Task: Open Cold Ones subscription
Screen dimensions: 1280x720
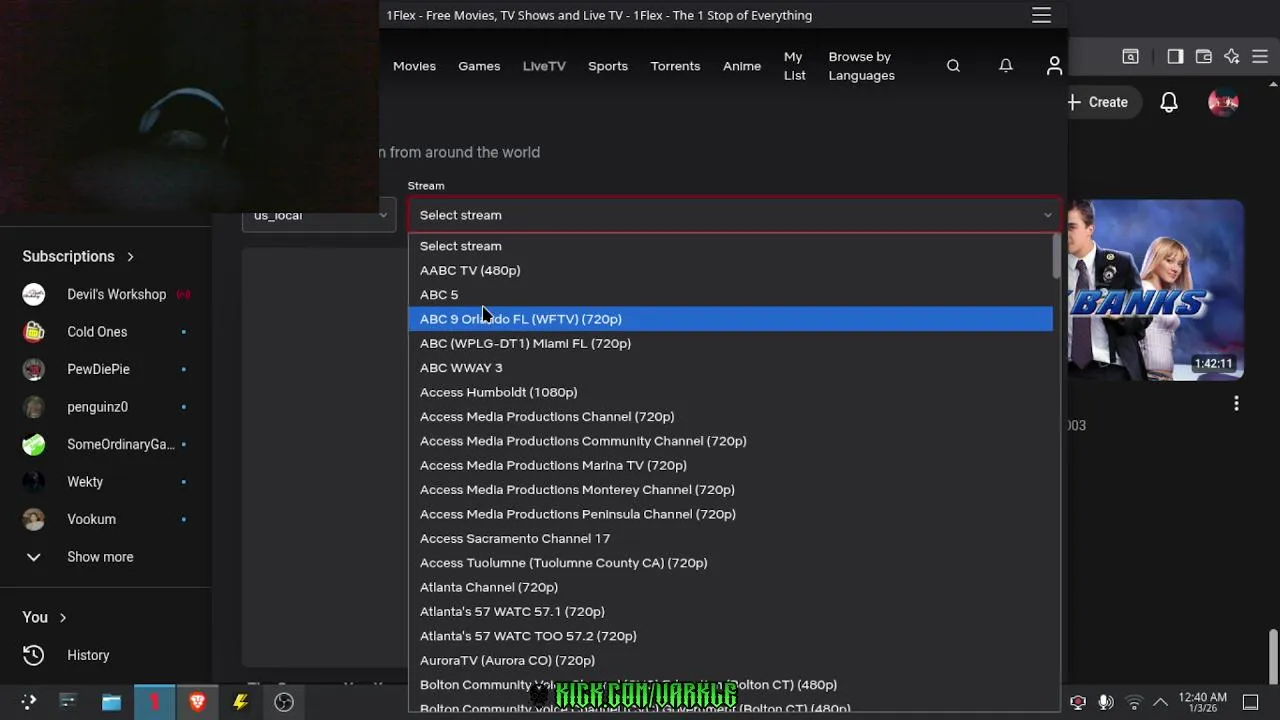Action: click(105, 332)
